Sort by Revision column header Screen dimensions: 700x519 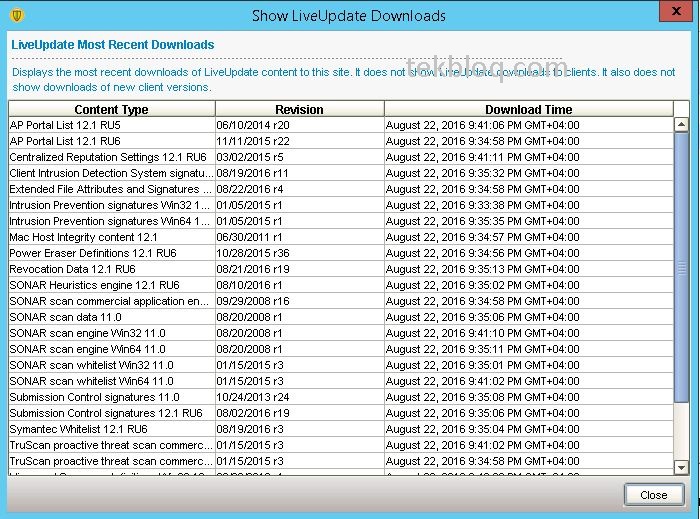click(300, 109)
